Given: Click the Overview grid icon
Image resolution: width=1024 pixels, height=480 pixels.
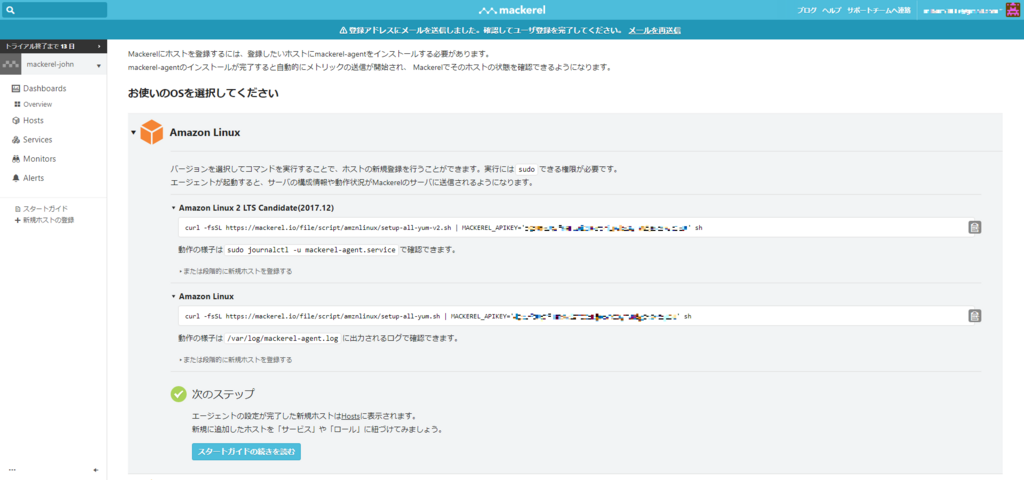Looking at the screenshot, I should pos(17,104).
